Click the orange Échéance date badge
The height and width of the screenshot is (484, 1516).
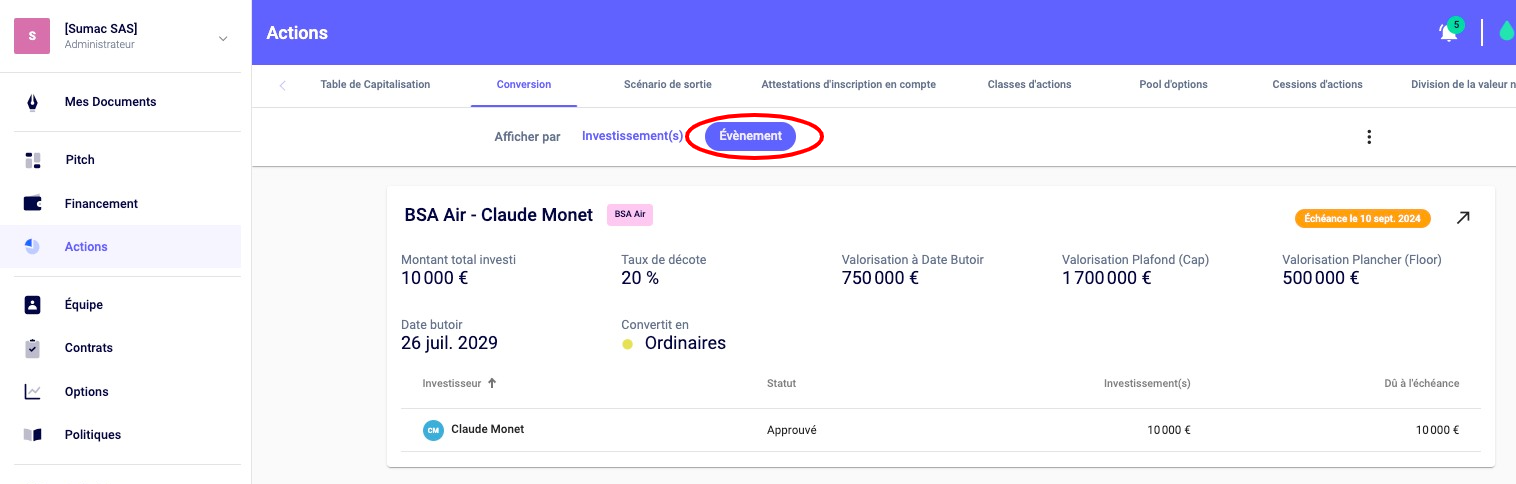(x=1362, y=218)
